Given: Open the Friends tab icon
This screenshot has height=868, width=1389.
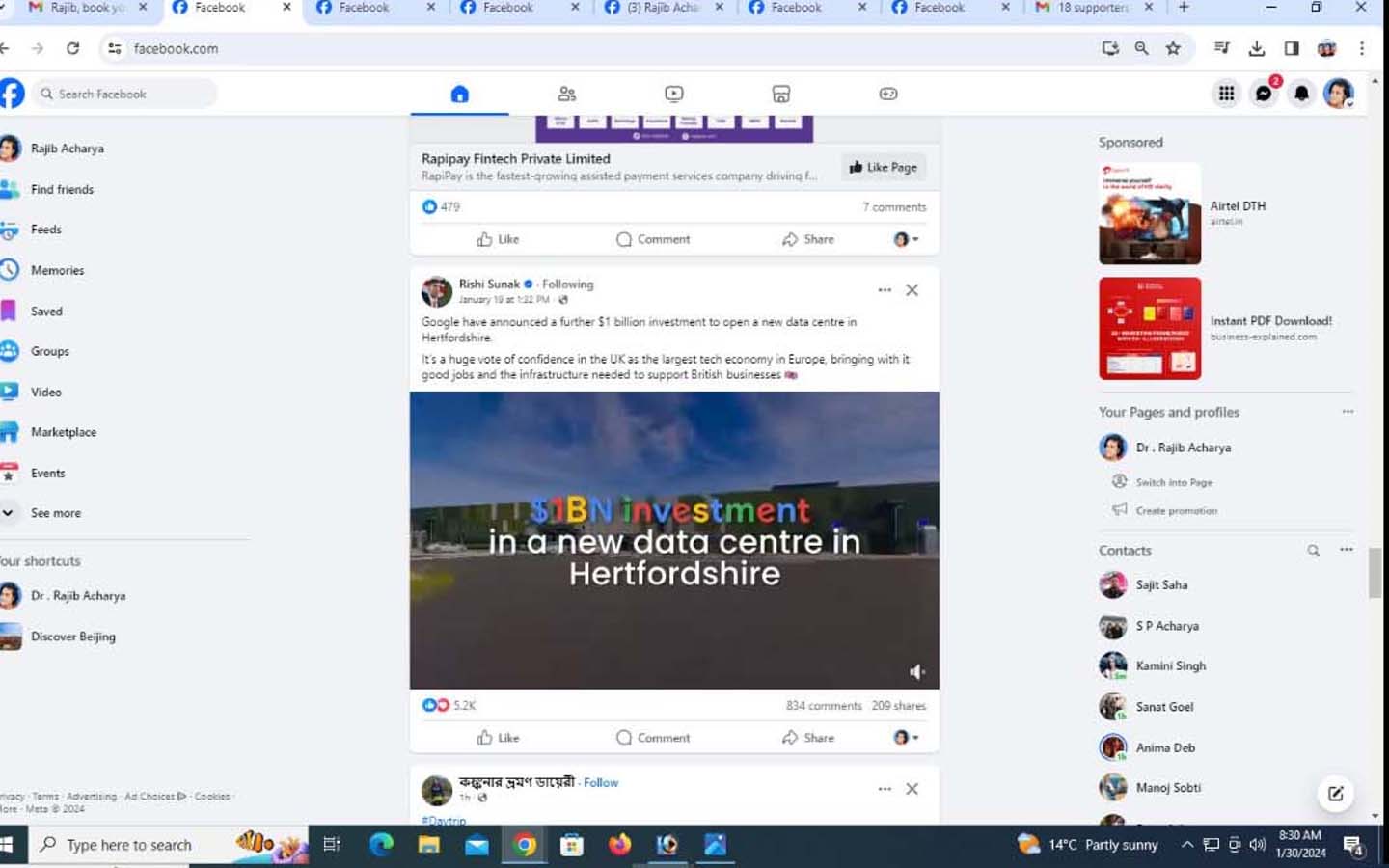Looking at the screenshot, I should (566, 94).
